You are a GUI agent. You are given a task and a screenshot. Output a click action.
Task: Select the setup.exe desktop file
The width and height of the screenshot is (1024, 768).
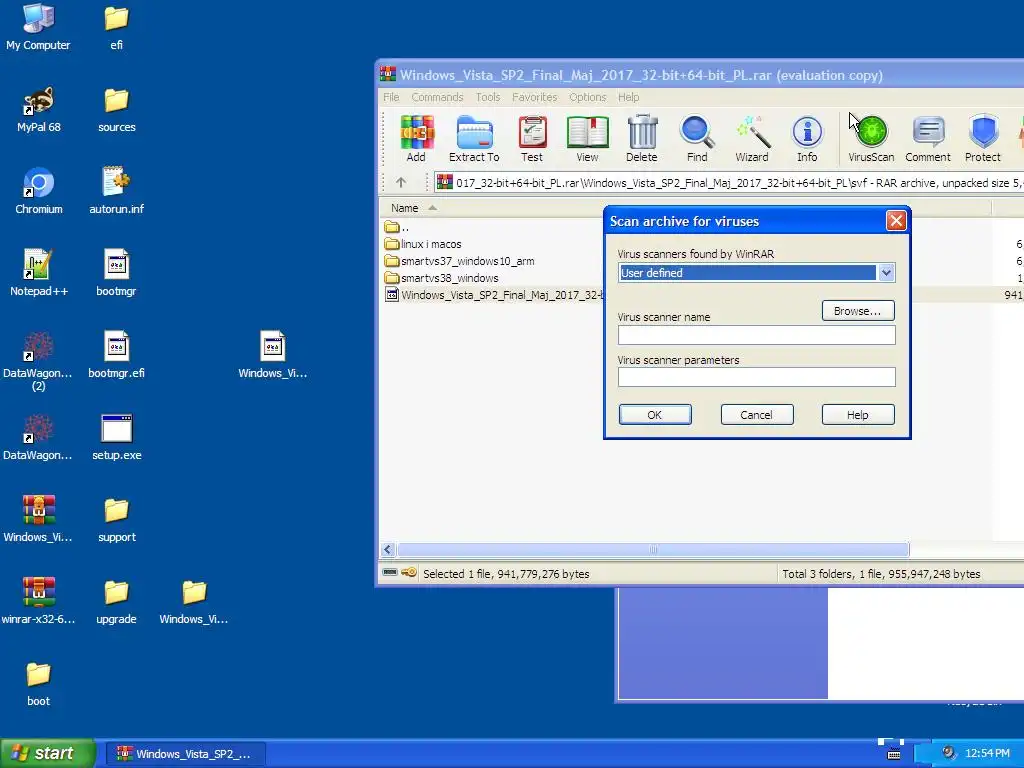coord(116,438)
